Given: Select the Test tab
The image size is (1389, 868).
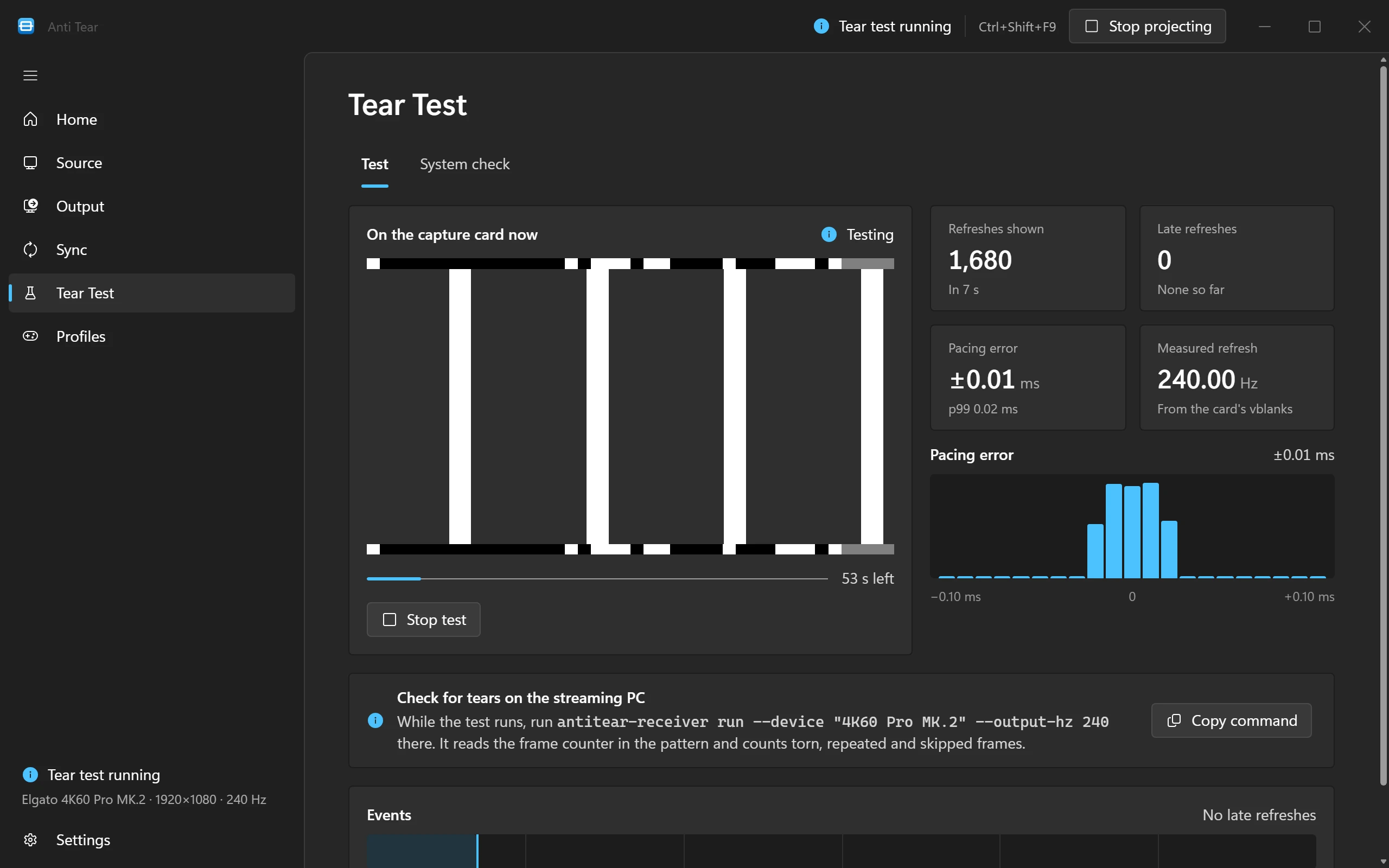Looking at the screenshot, I should [x=375, y=164].
